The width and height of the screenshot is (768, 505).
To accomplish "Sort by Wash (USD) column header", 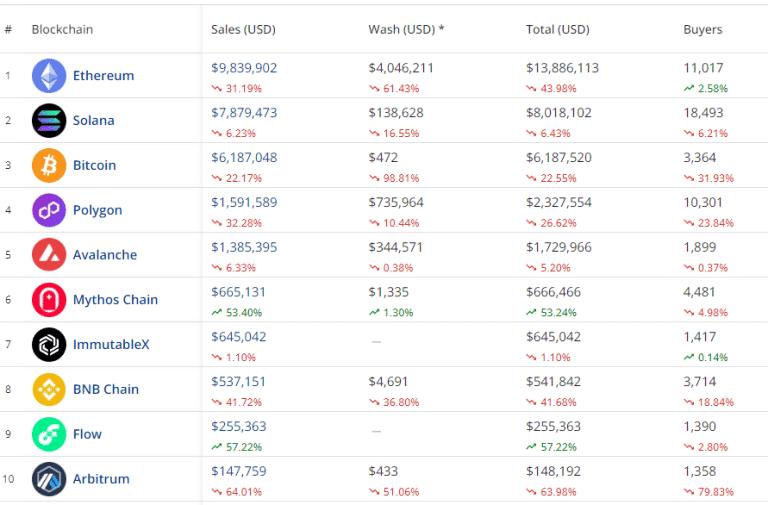I will [x=406, y=30].
